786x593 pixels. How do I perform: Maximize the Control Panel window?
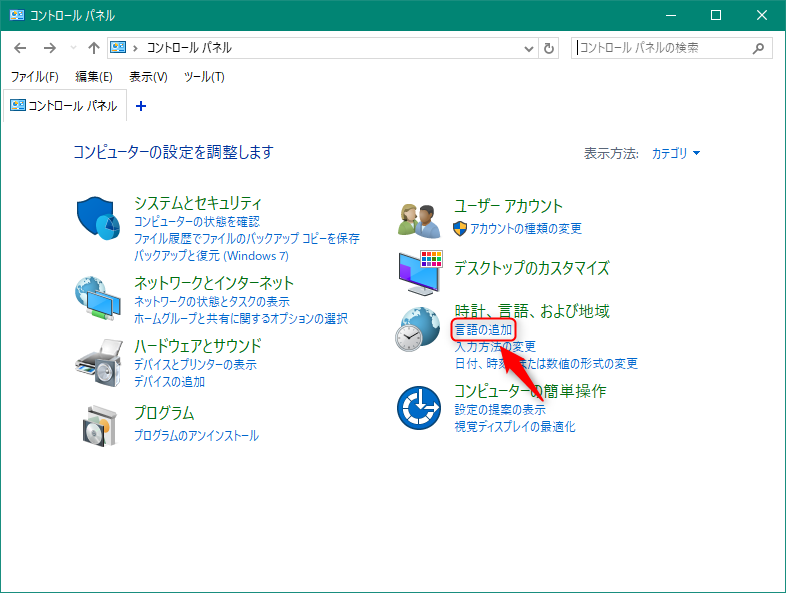[x=716, y=16]
